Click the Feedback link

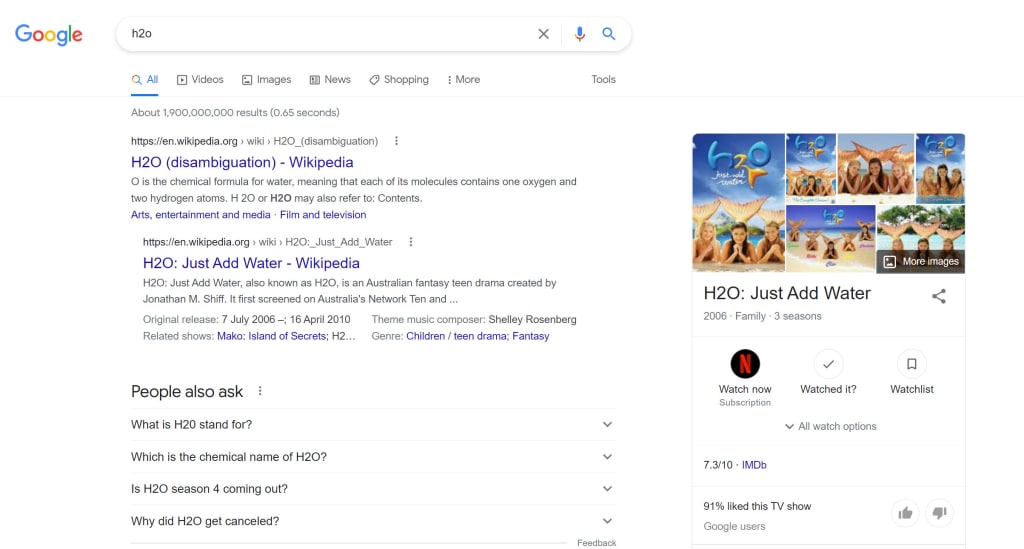click(596, 543)
